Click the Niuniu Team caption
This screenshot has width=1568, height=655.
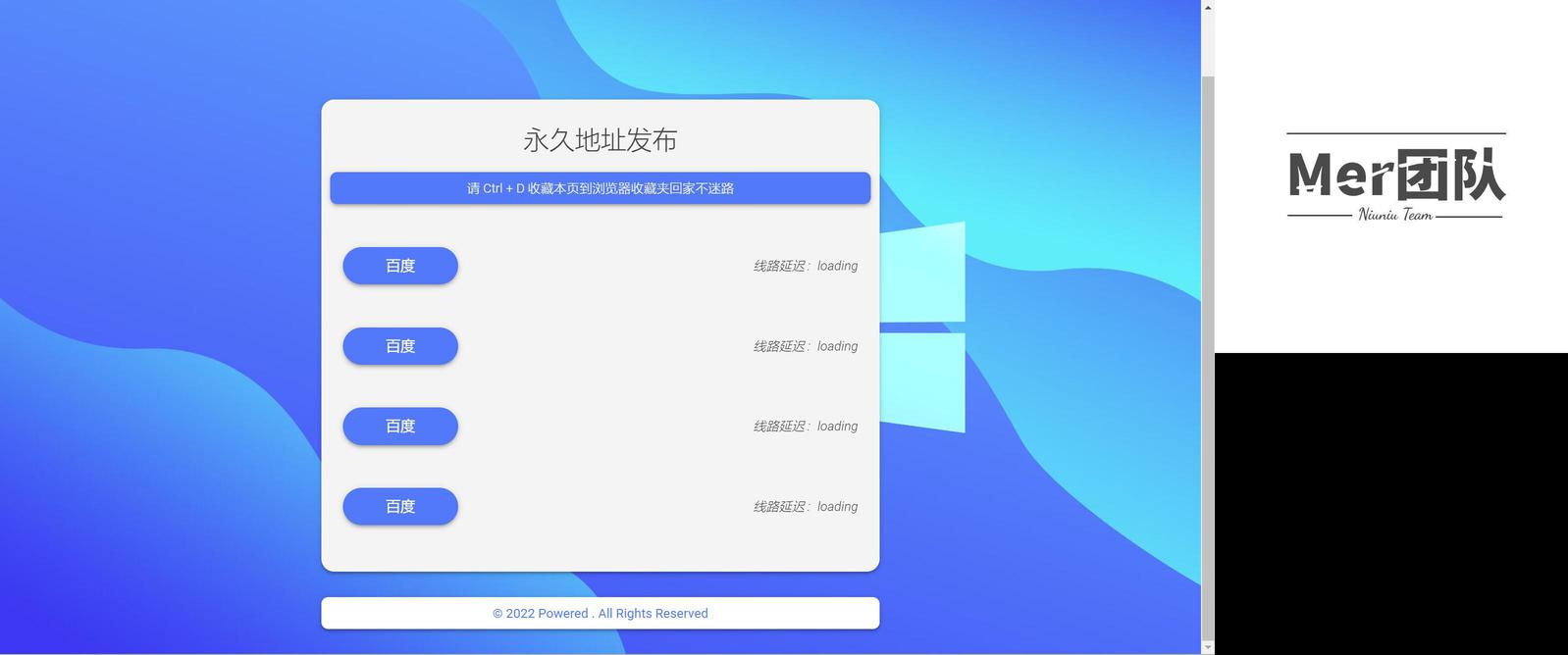(x=1395, y=215)
